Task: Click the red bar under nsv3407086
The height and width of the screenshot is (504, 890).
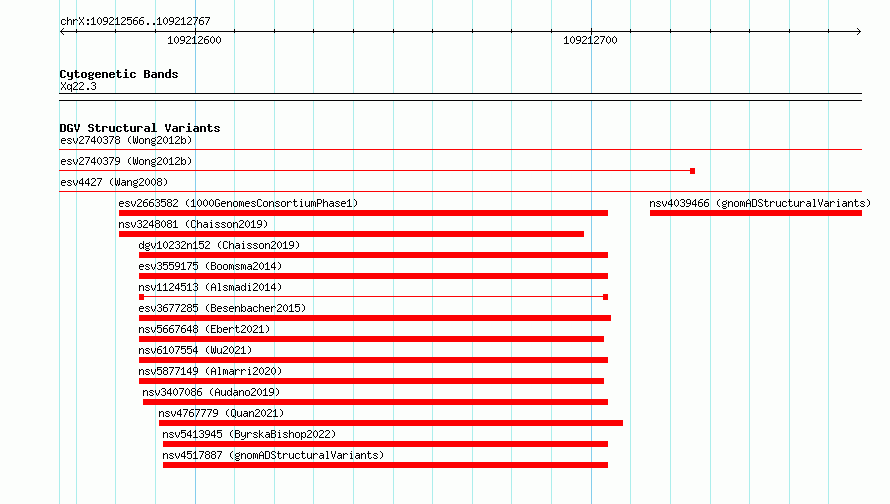Action: point(376,402)
